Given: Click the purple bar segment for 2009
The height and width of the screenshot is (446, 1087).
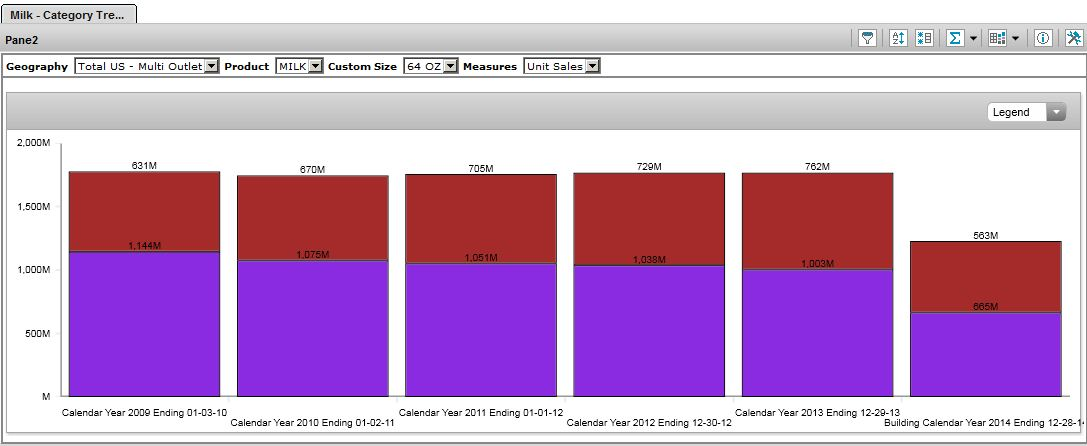Looking at the screenshot, I should pos(144,323).
